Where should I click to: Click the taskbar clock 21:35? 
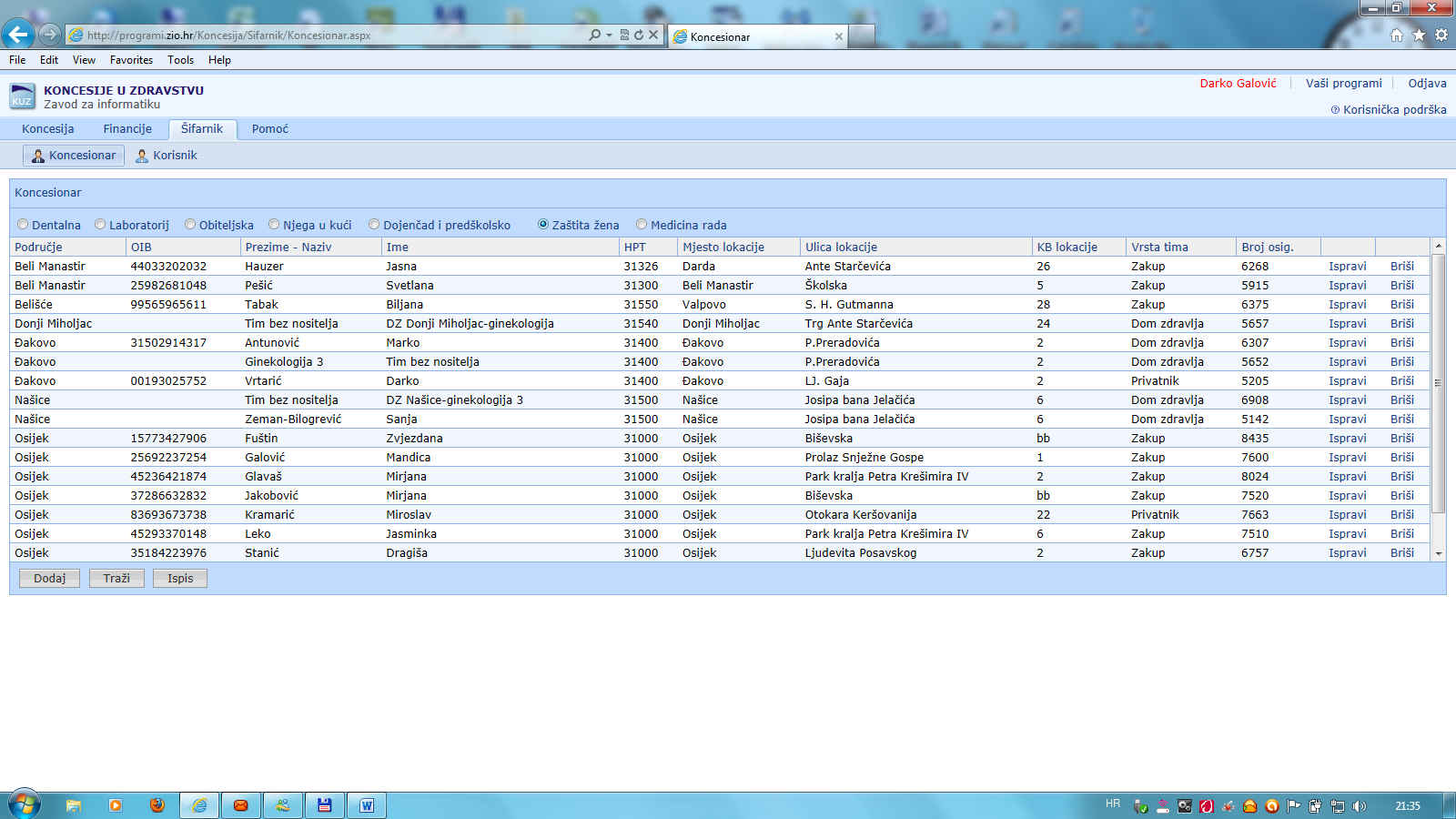pyautogui.click(x=1408, y=806)
